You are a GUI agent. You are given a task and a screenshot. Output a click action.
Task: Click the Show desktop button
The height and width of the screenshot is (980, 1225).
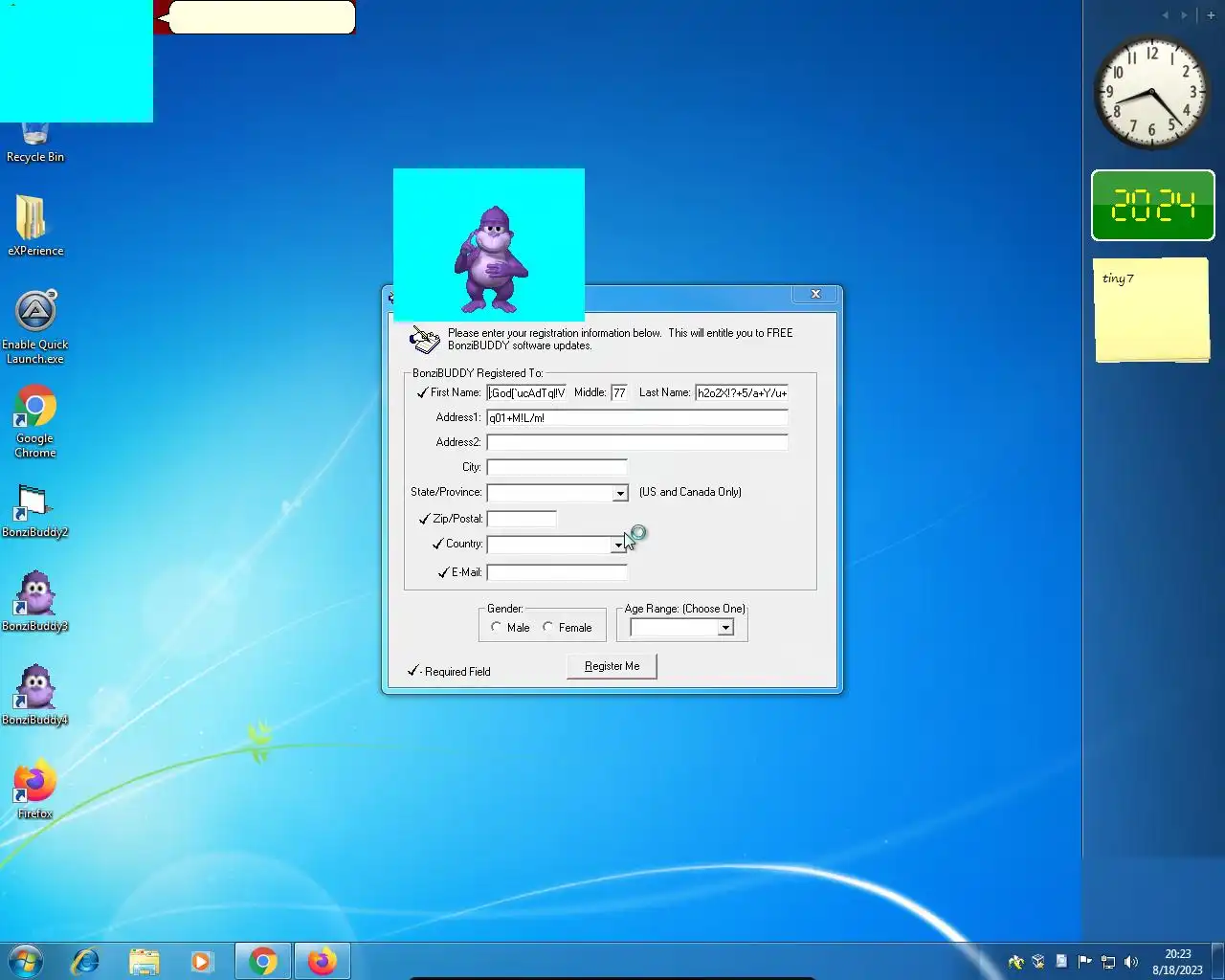coord(1218,961)
